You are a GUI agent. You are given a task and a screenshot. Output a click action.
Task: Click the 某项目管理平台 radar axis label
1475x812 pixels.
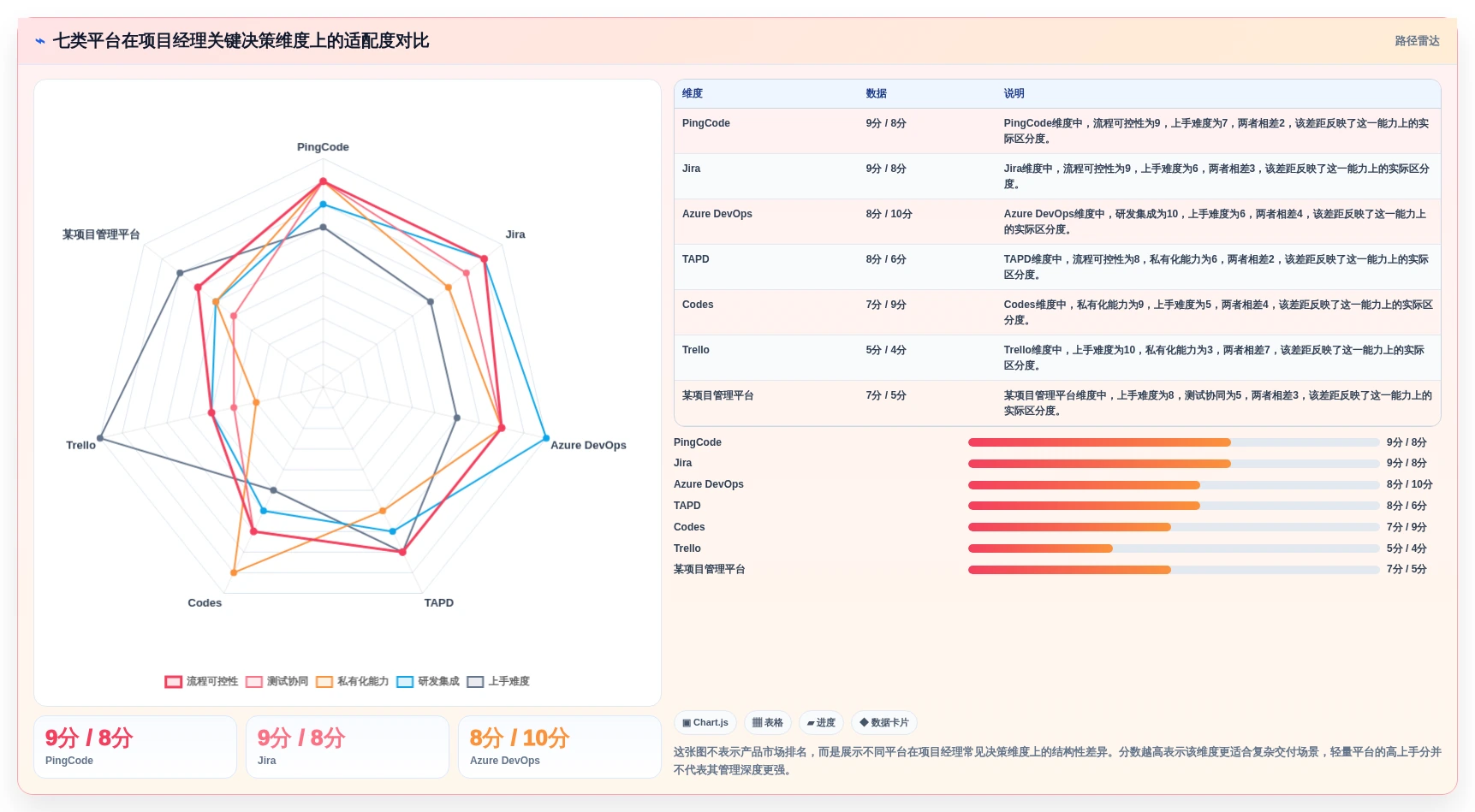coord(101,234)
